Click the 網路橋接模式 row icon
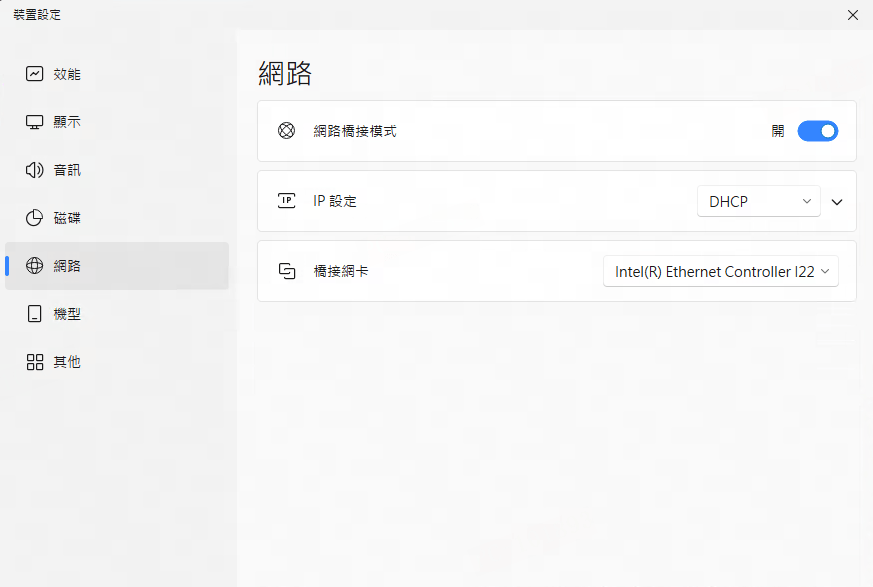This screenshot has height=587, width=873. (x=287, y=131)
